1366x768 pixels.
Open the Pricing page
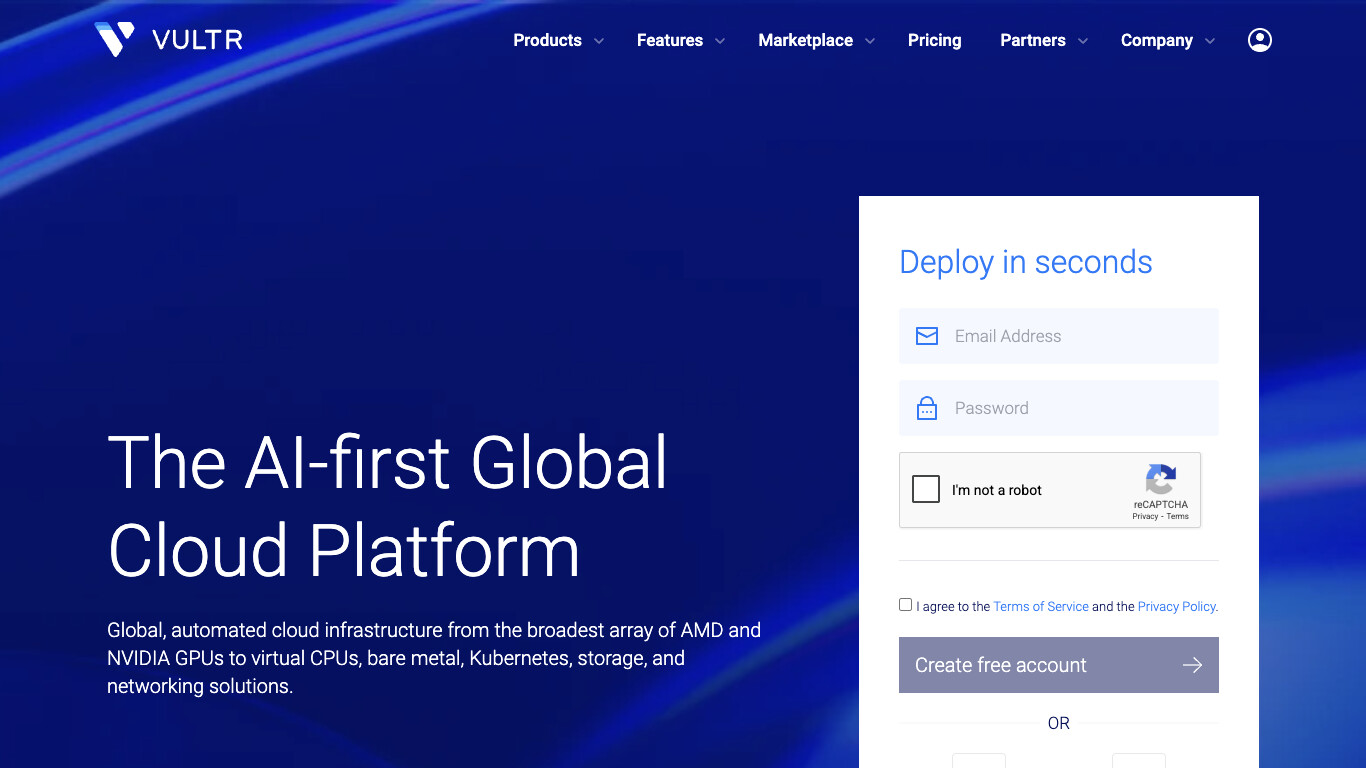(934, 40)
